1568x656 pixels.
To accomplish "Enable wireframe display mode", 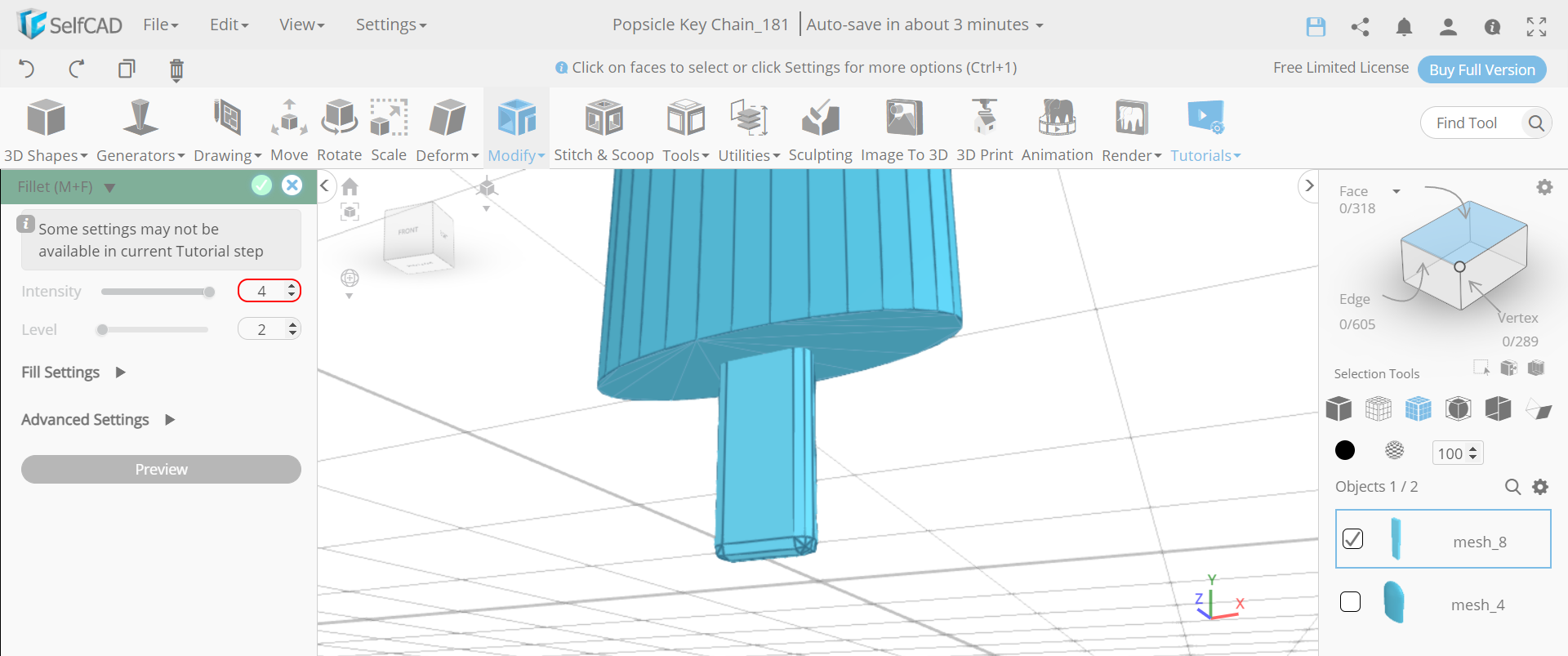I will pyautogui.click(x=1379, y=408).
